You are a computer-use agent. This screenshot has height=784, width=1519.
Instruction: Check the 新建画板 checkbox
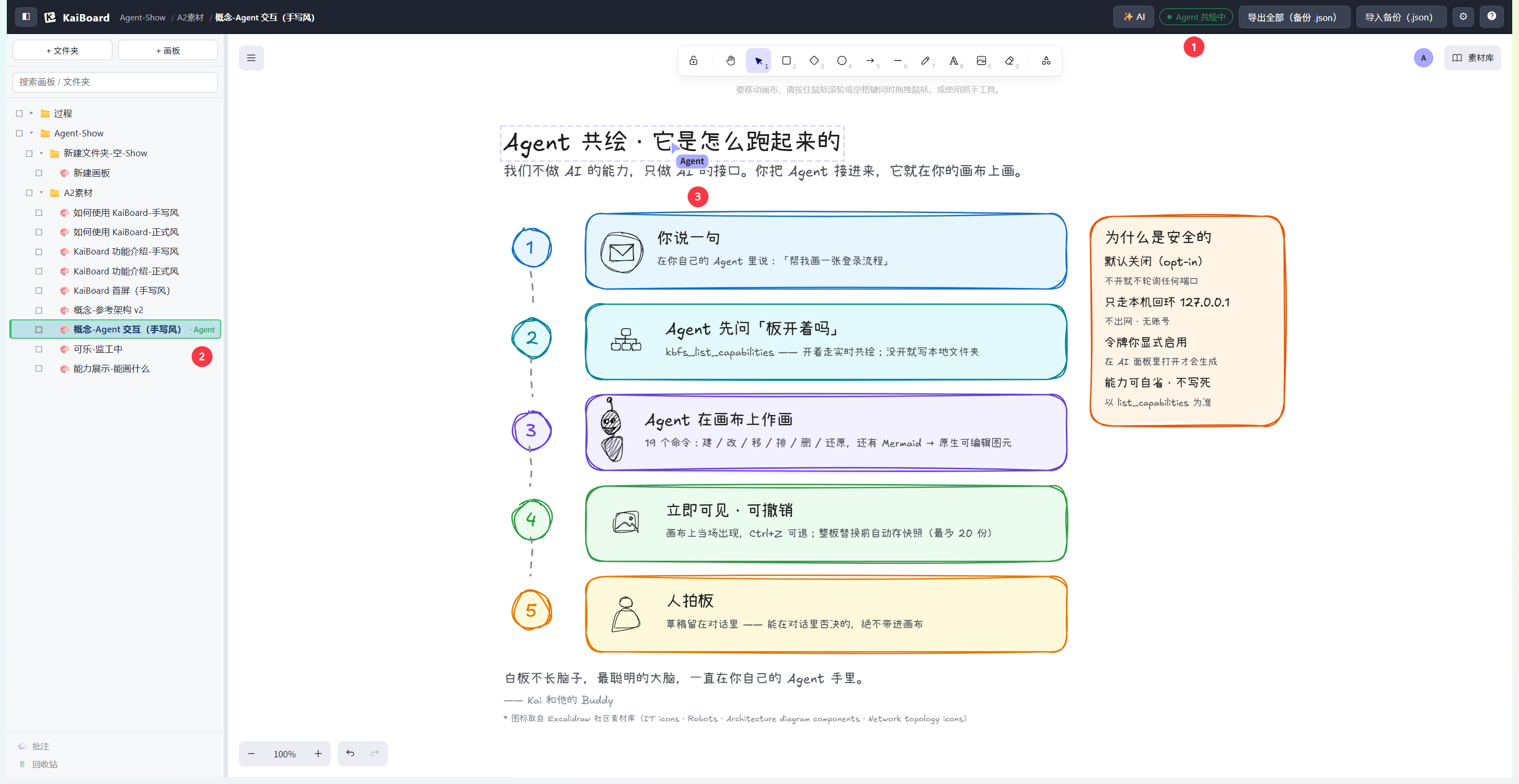point(39,172)
